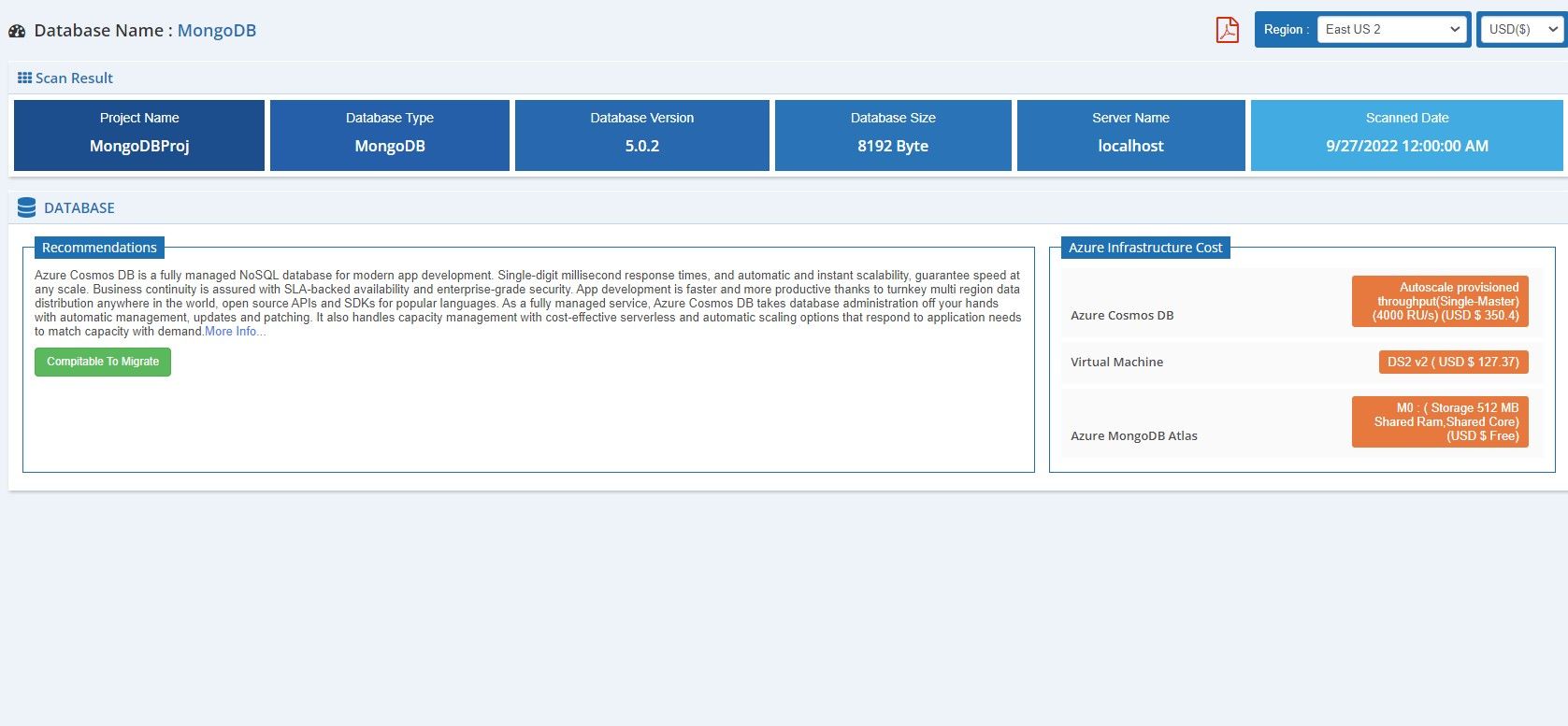Click the MongoDB database name heading
Image resolution: width=1568 pixels, height=726 pixels.
217,31
